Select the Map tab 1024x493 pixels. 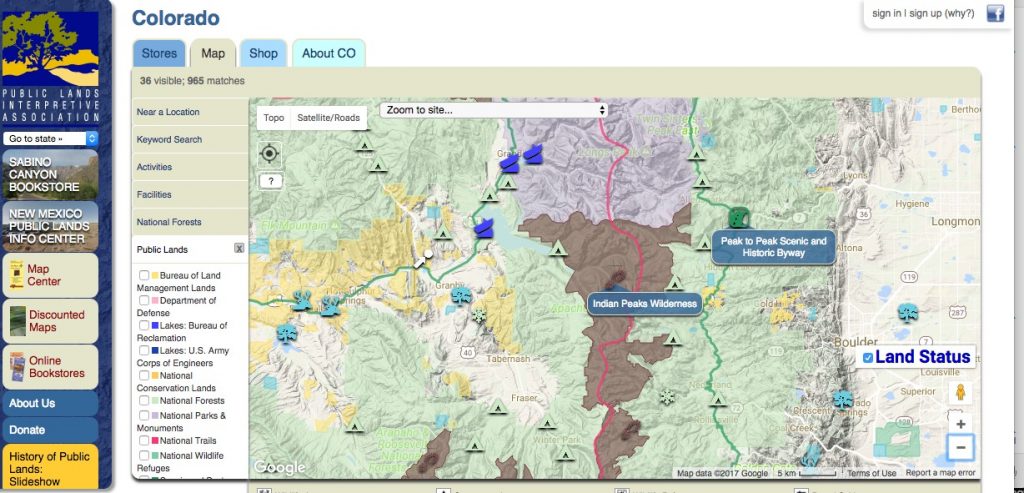coord(213,54)
